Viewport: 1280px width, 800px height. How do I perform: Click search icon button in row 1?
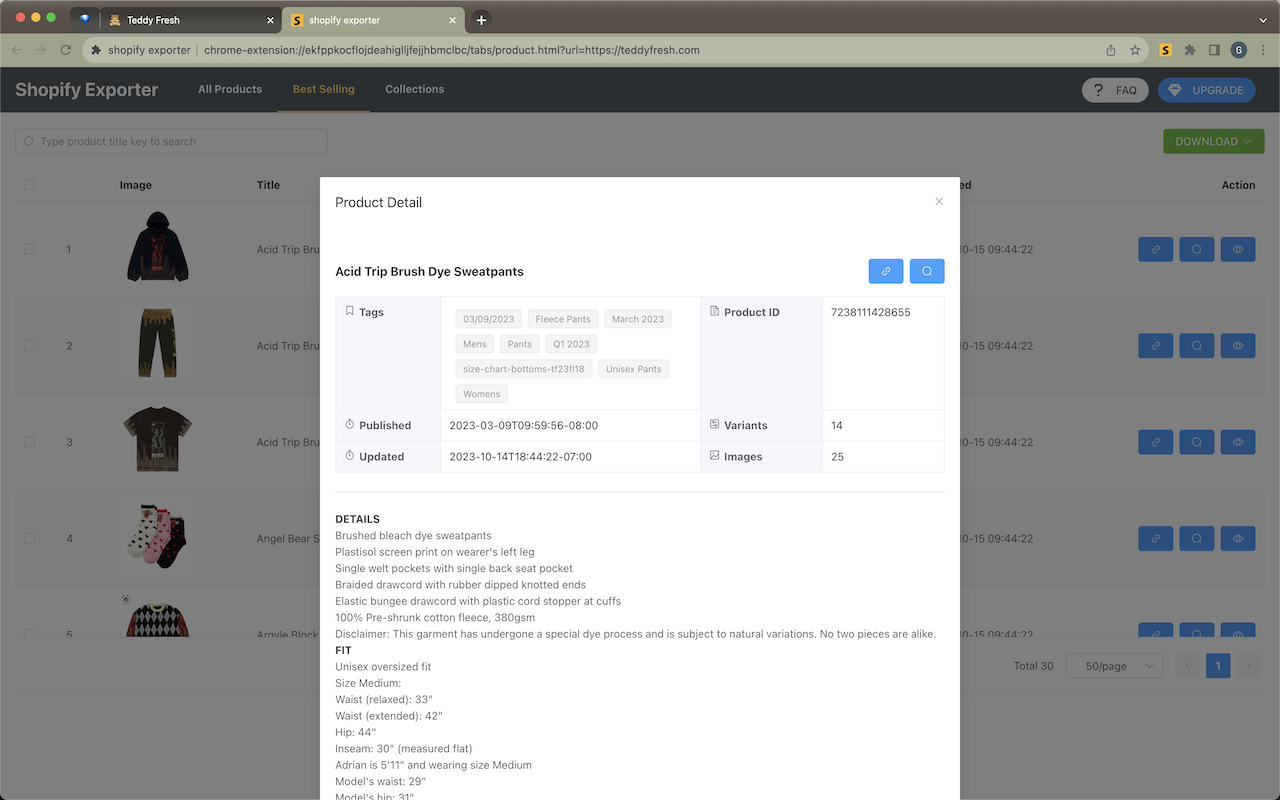[1197, 250]
